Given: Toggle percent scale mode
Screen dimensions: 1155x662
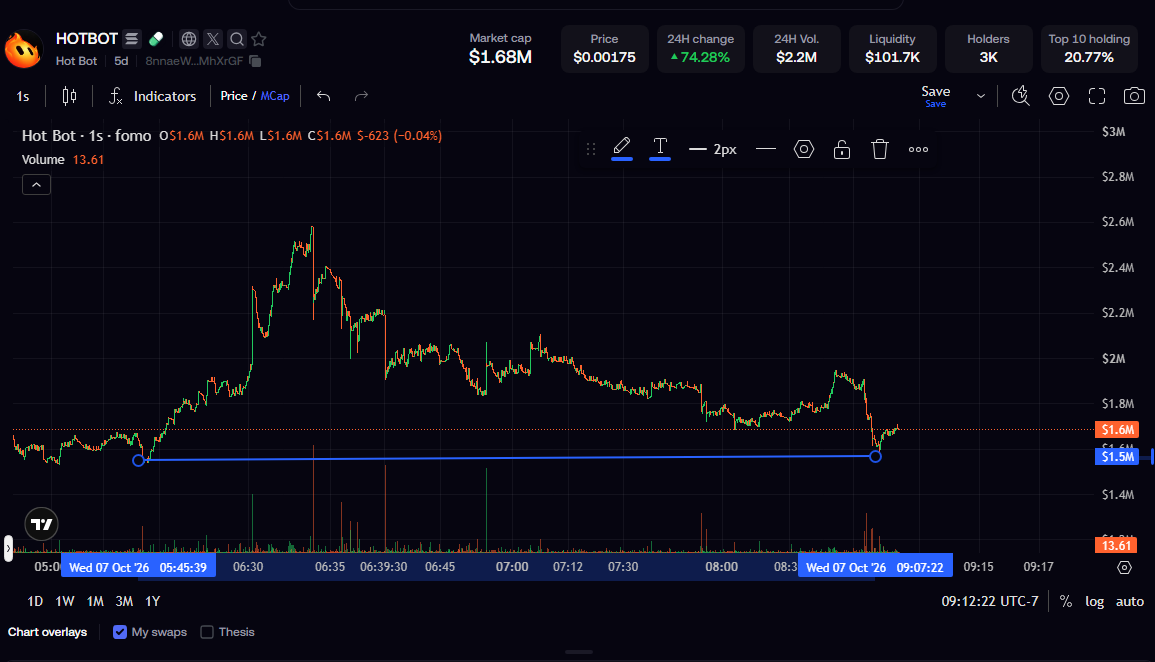Looking at the screenshot, I should (x=1066, y=602).
